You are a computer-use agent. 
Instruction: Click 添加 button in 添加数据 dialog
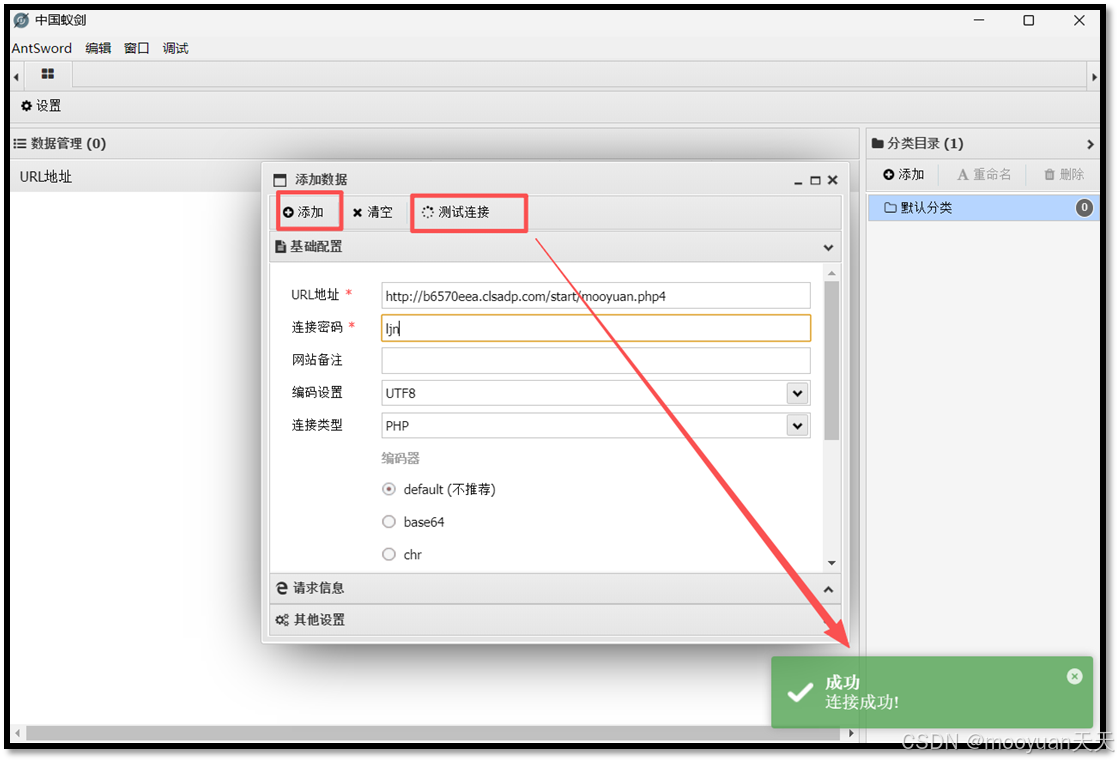click(303, 212)
